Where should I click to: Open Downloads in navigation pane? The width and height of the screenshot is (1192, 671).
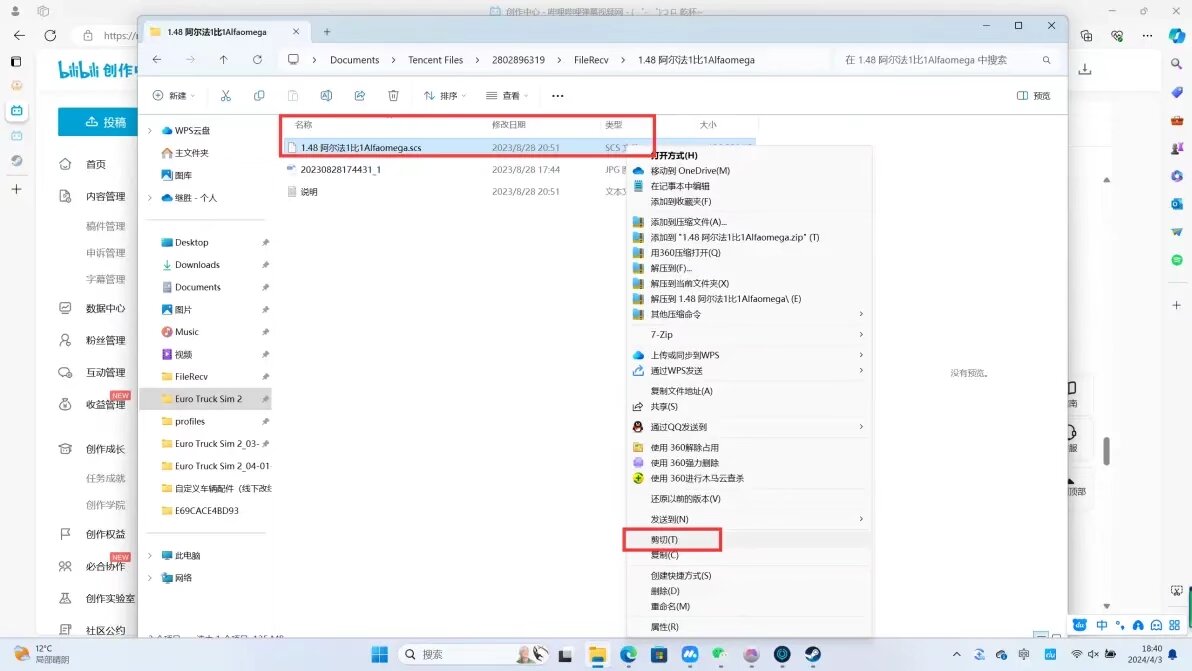[x=197, y=264]
